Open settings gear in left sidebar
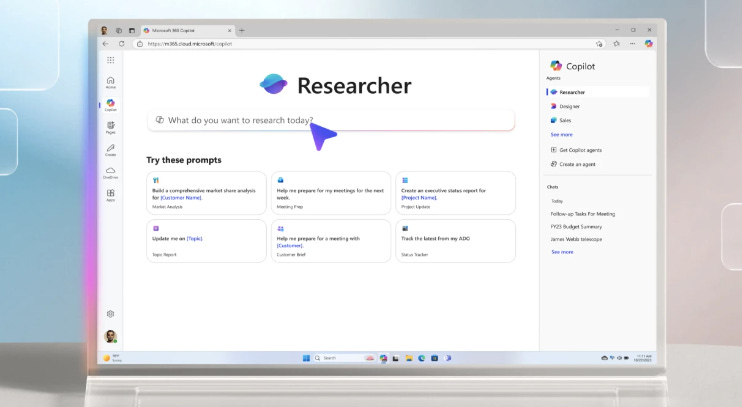This screenshot has width=742, height=407. click(110, 314)
